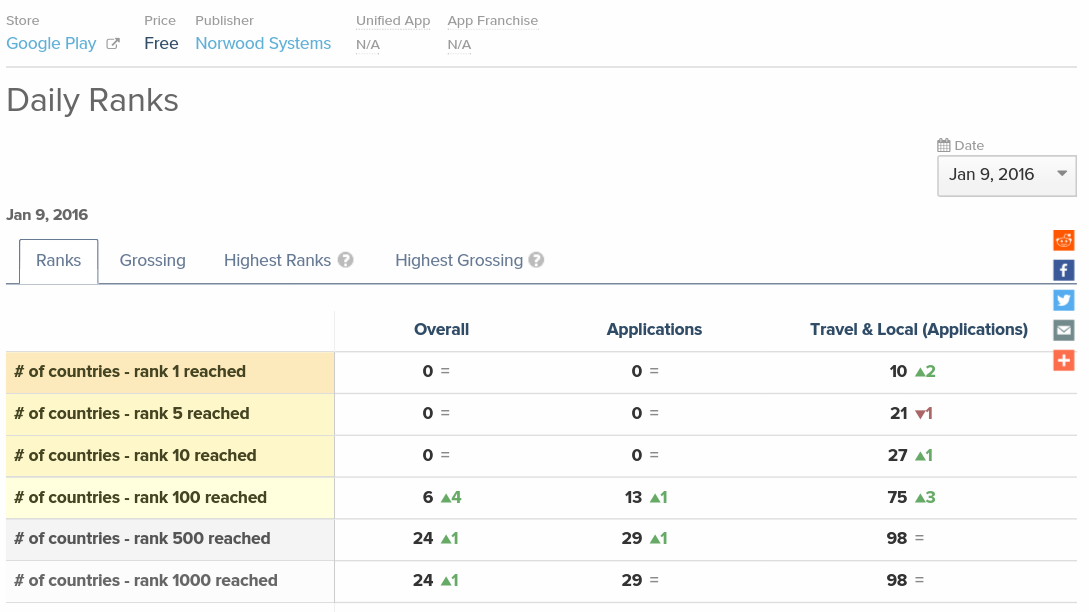Open the Google Play store link
The height and width of the screenshot is (612, 1089).
[51, 44]
